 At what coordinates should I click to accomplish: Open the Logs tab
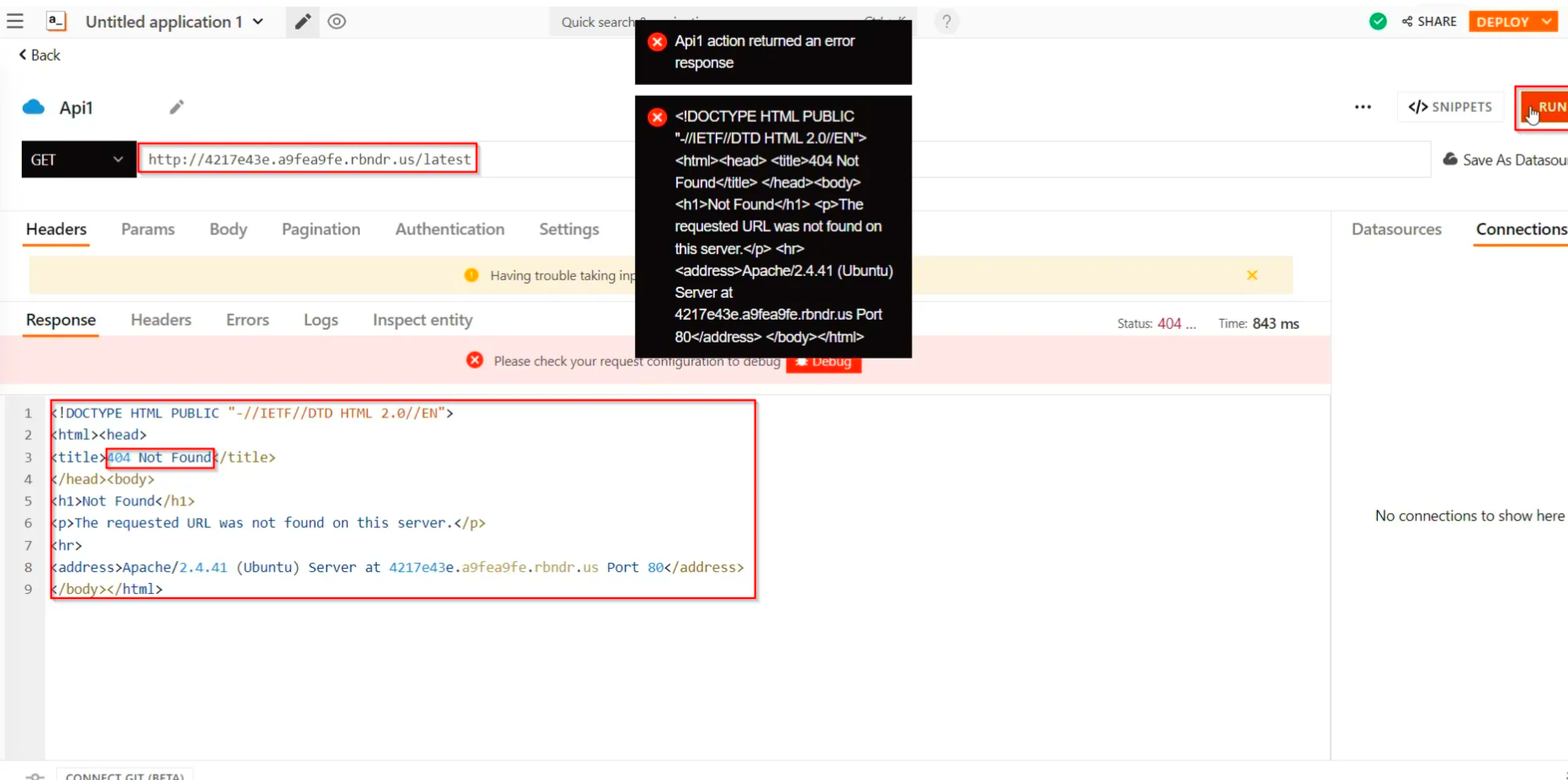pyautogui.click(x=320, y=320)
